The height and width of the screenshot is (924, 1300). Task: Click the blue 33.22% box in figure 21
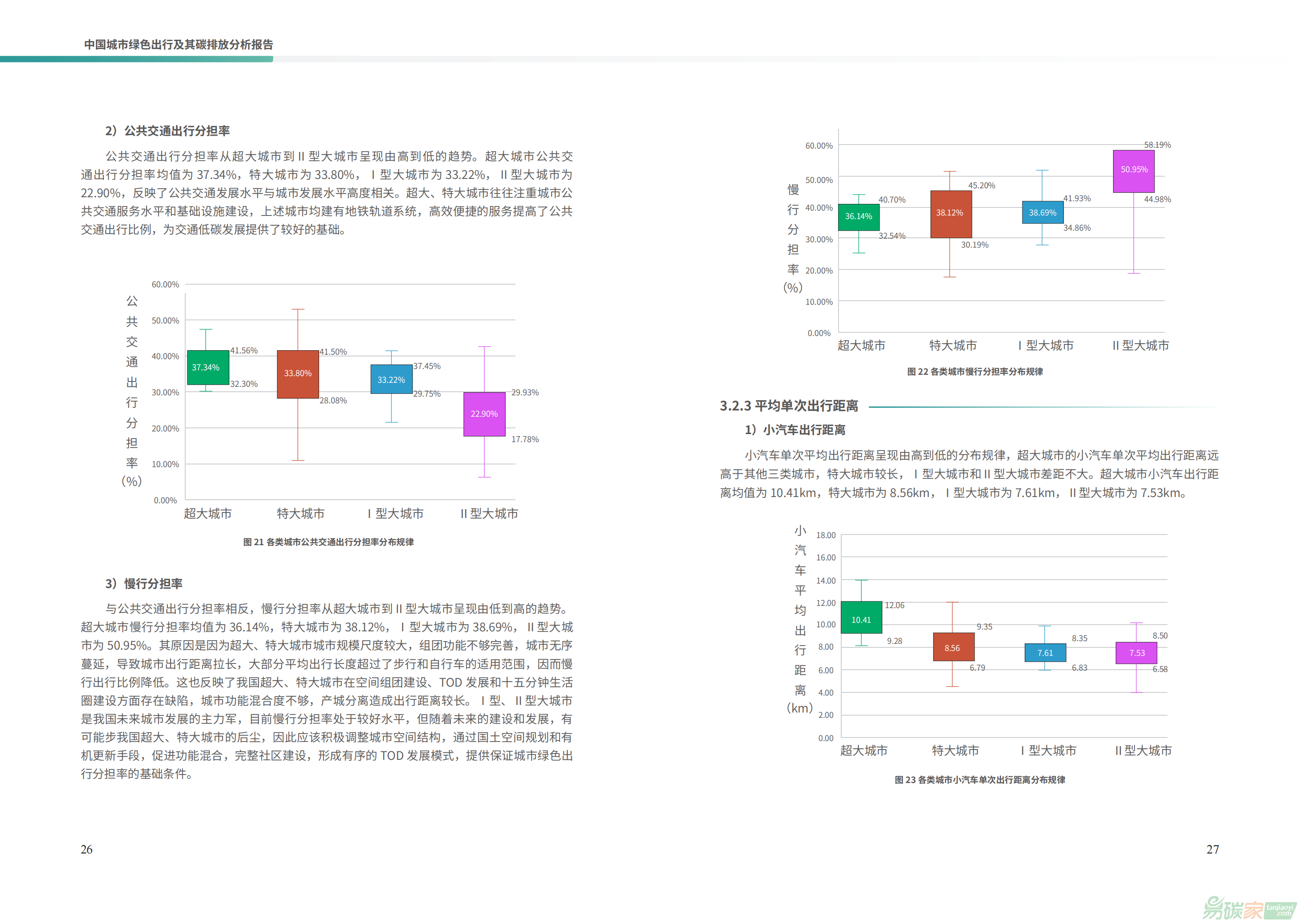[391, 380]
